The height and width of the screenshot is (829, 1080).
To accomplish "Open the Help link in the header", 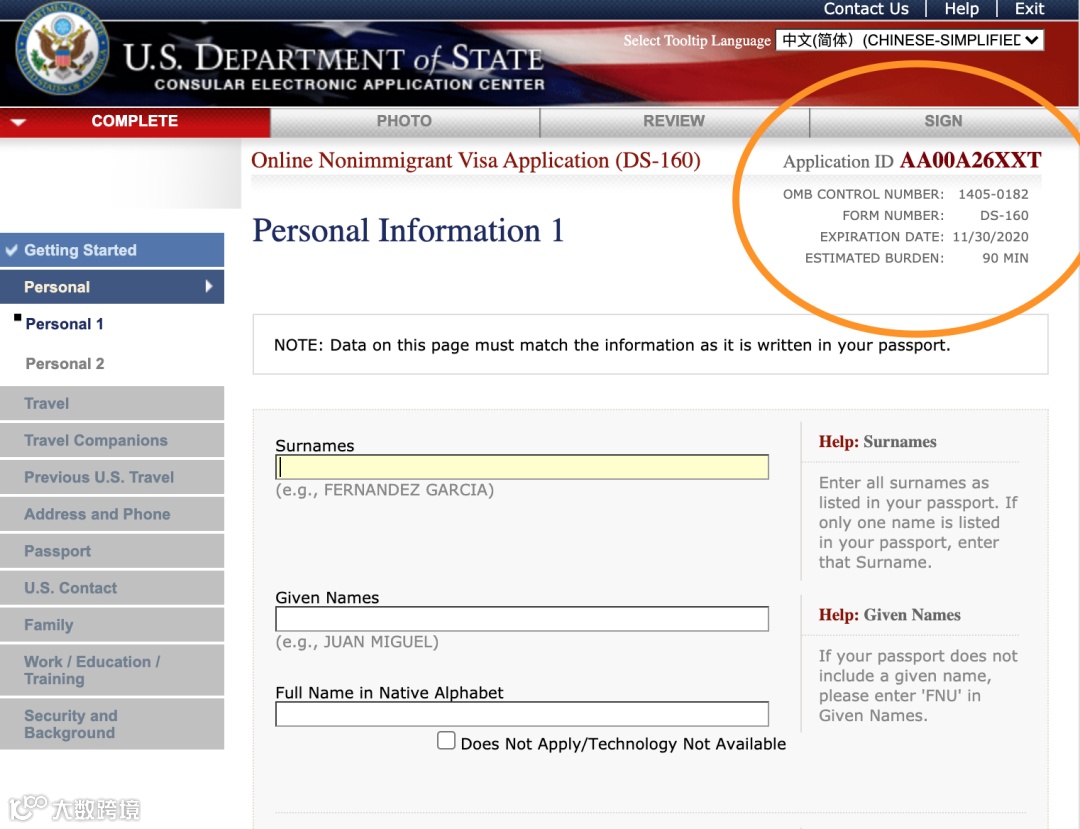I will [x=962, y=9].
